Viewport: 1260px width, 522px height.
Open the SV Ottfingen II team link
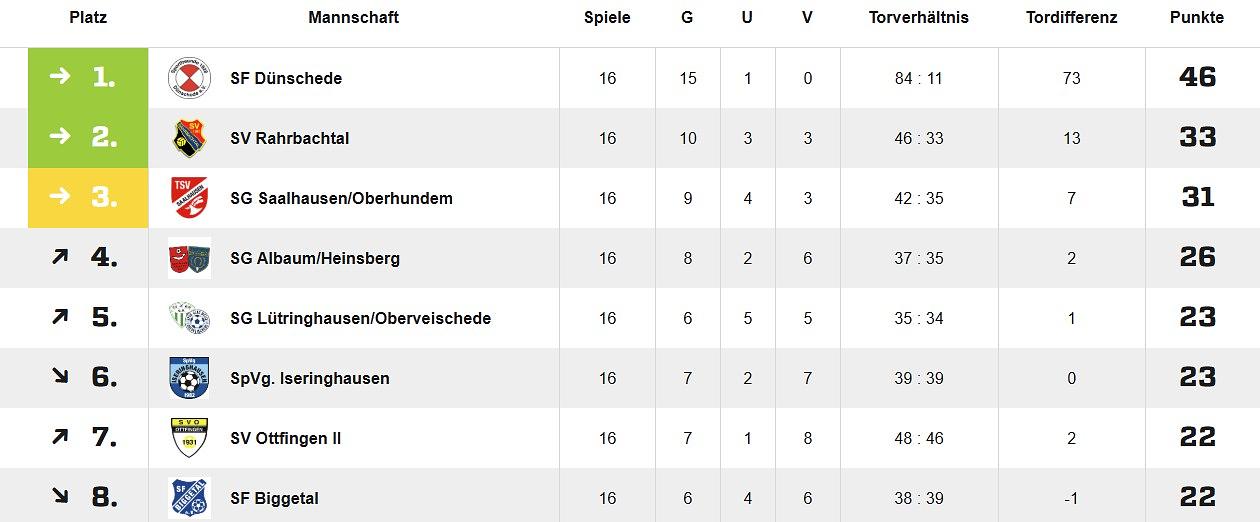[x=285, y=438]
